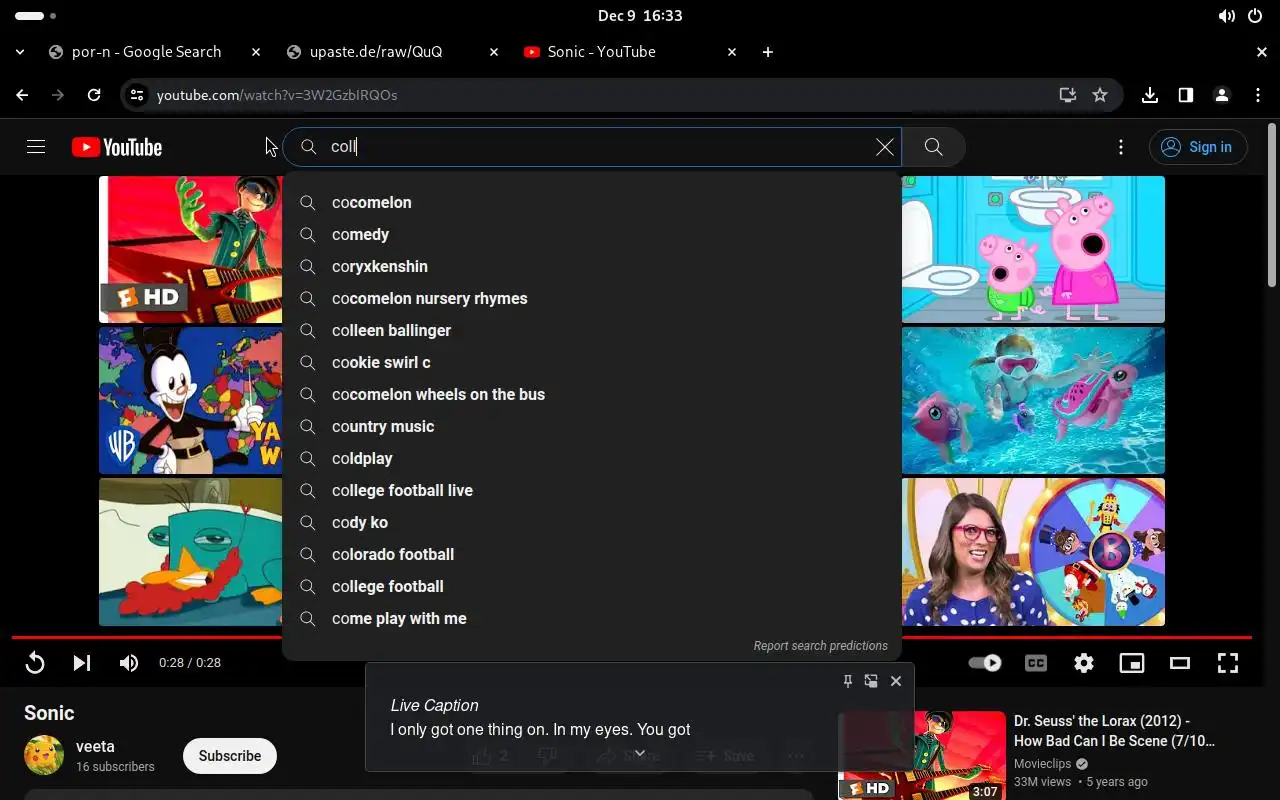Mute the video volume
This screenshot has height=800, width=1280.
129,663
